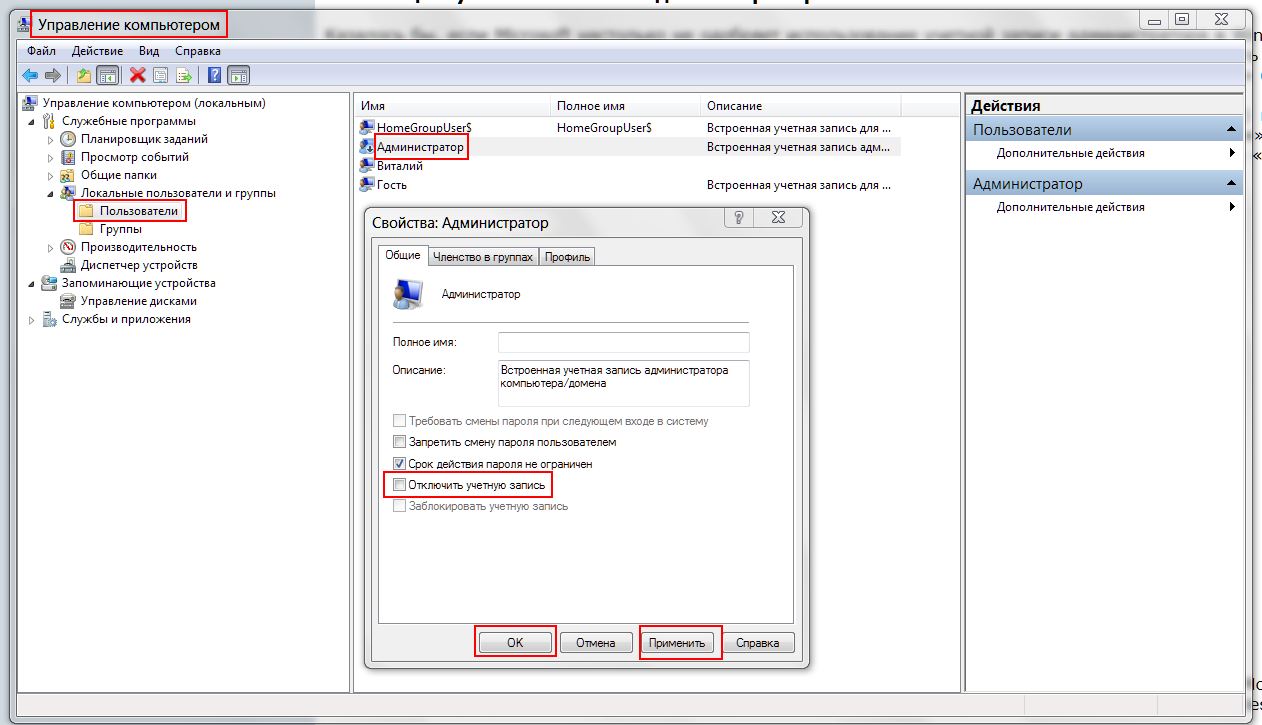Expand the Производительность tree node
Screen dimensions: 1262x725
pyautogui.click(x=51, y=247)
